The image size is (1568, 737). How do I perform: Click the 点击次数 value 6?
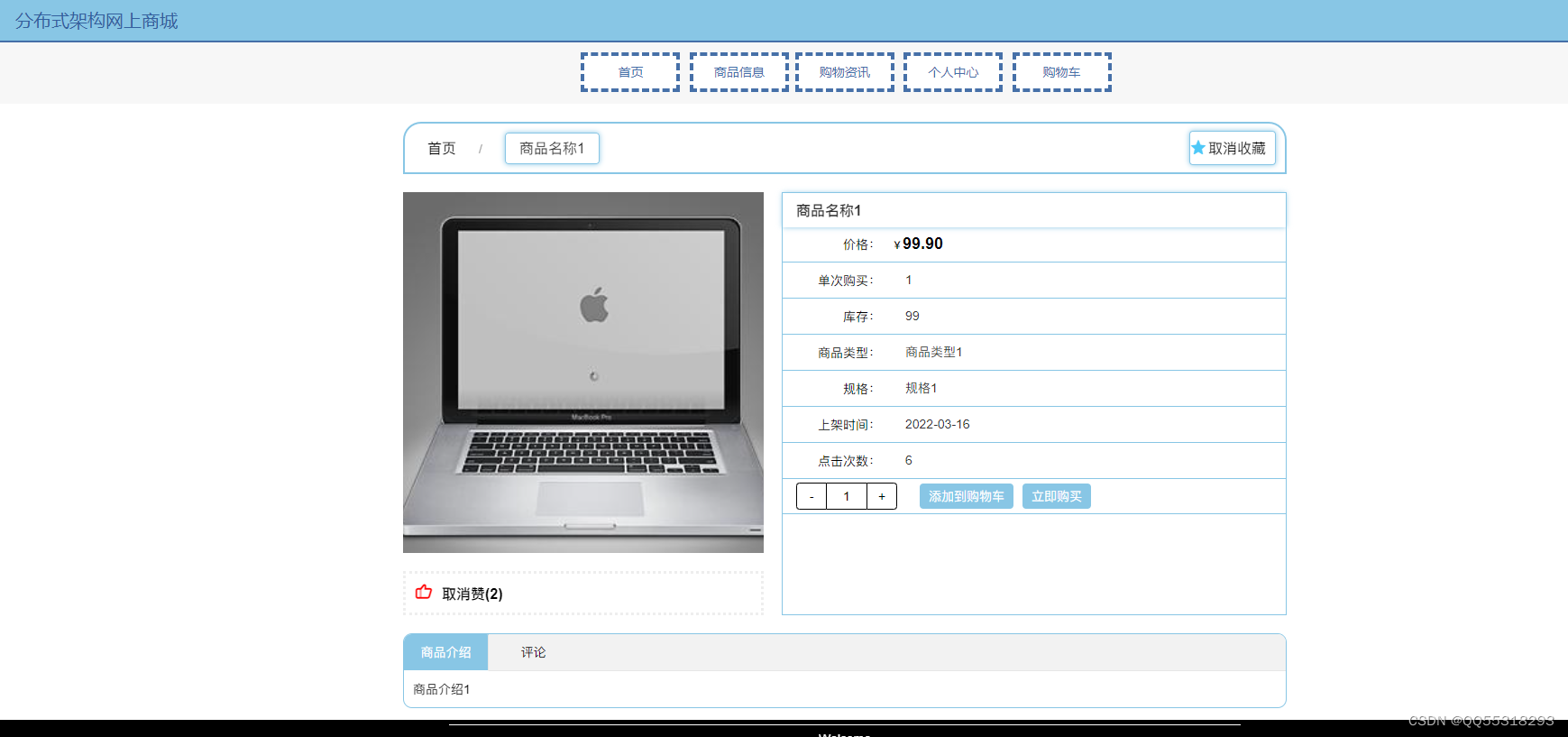909,460
